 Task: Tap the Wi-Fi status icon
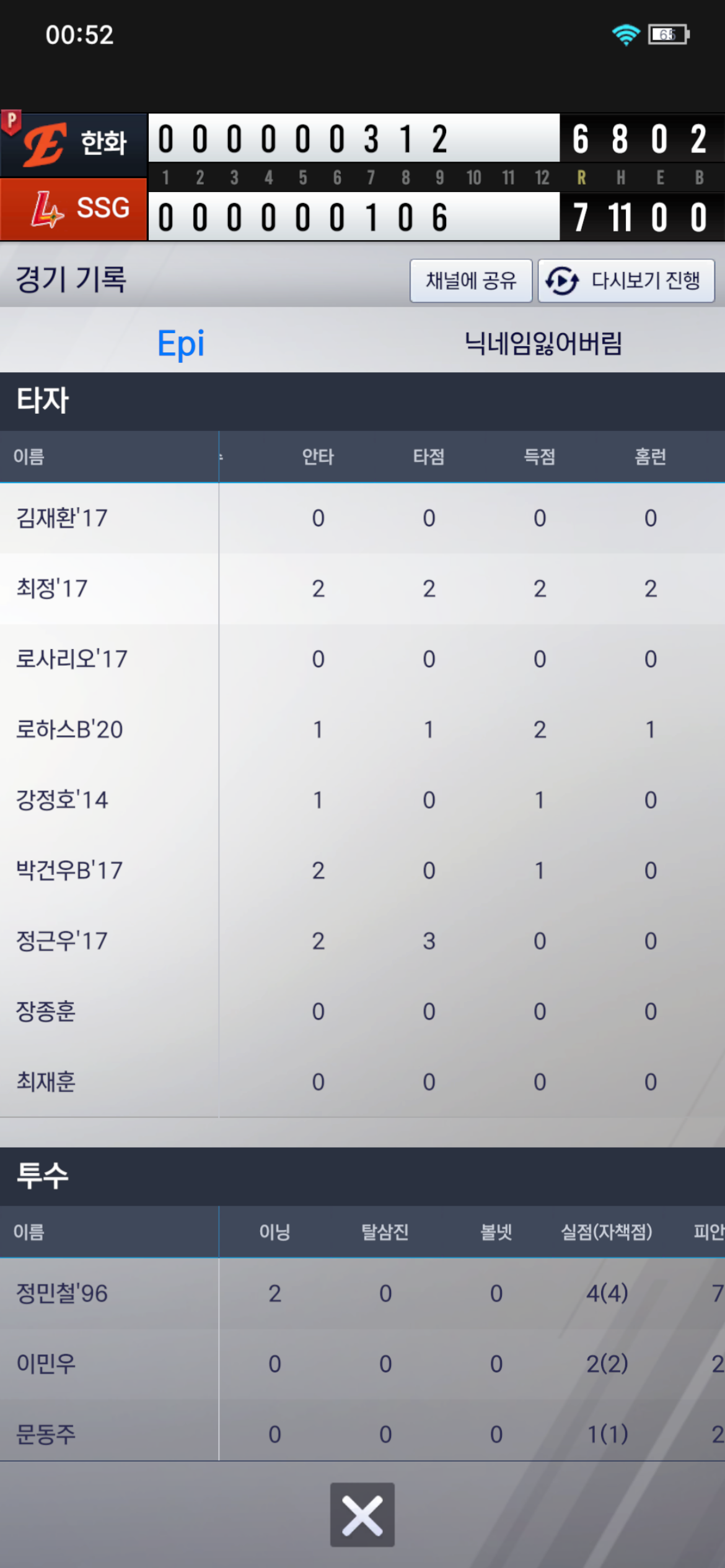click(625, 35)
